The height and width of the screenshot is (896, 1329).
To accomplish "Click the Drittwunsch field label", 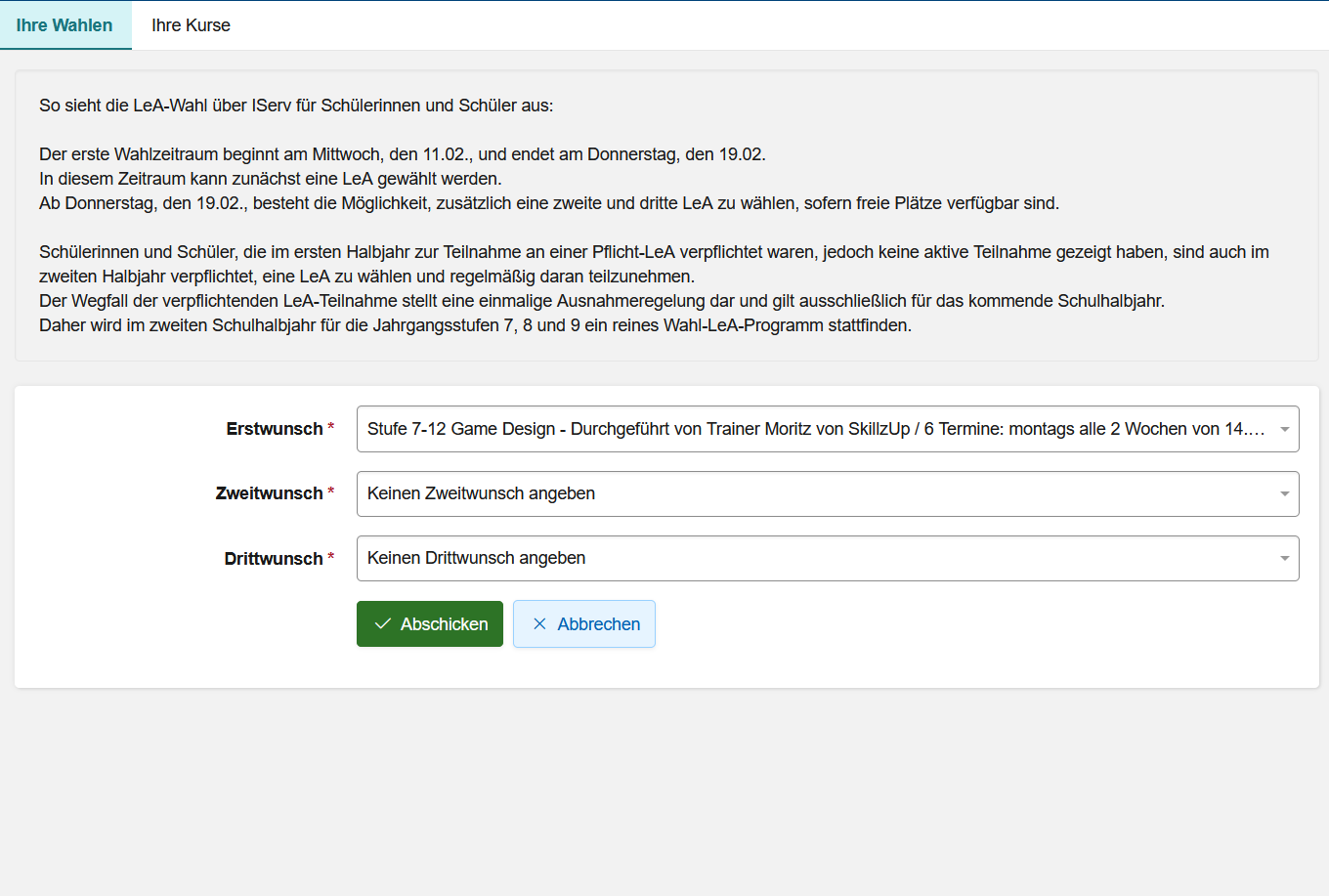I will click(273, 559).
